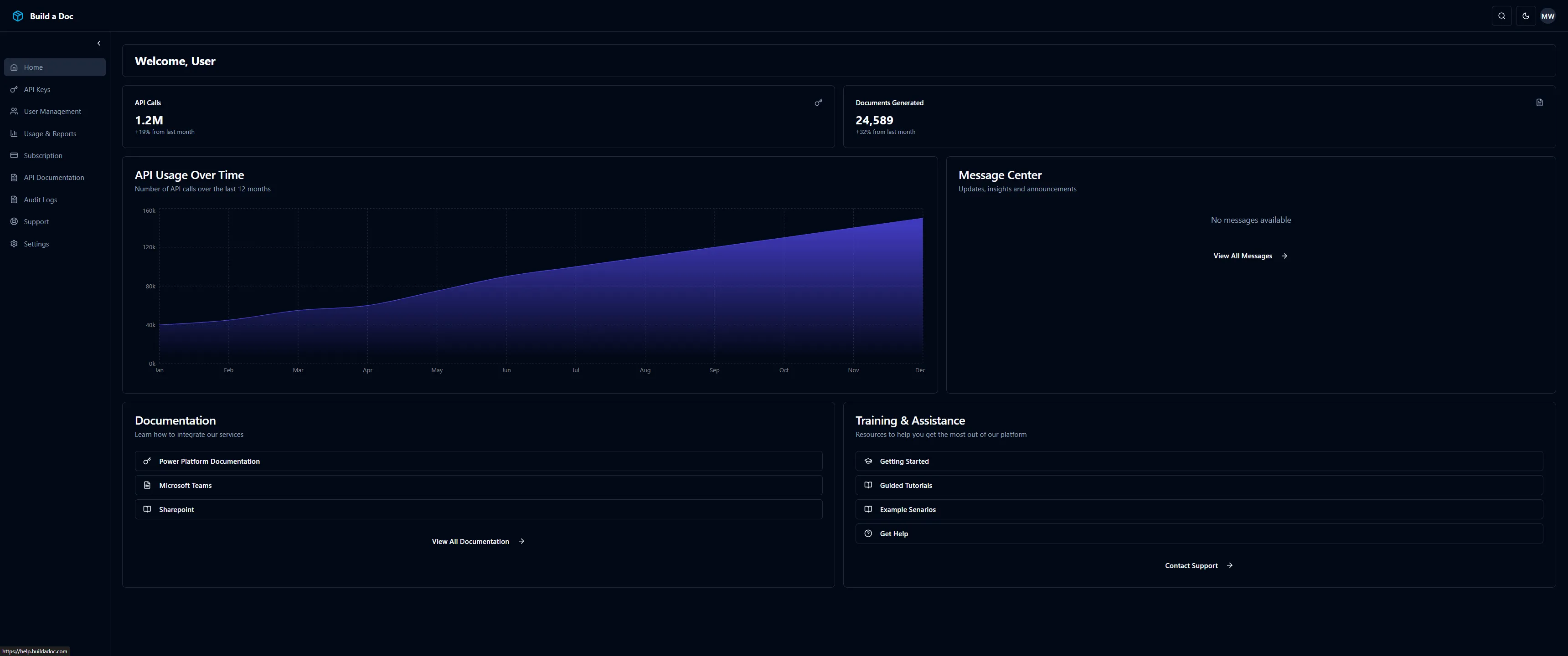Image resolution: width=1568 pixels, height=656 pixels.
Task: Click the Subscription card icon in sidebar
Action: pyautogui.click(x=14, y=155)
